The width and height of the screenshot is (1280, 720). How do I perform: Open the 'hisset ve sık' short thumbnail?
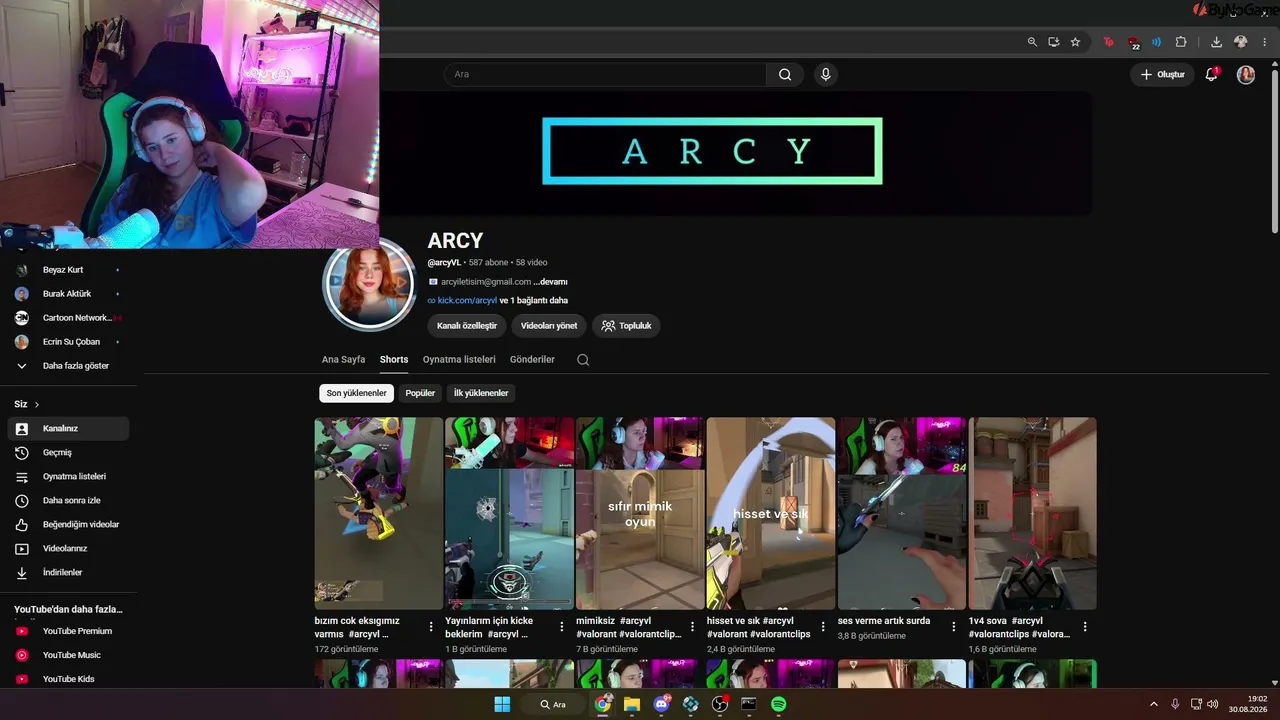click(771, 513)
